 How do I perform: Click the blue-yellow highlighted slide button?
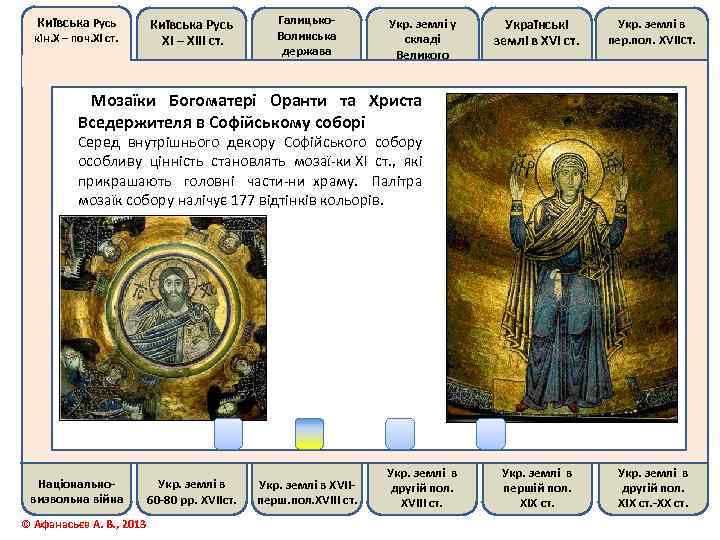(x=309, y=433)
